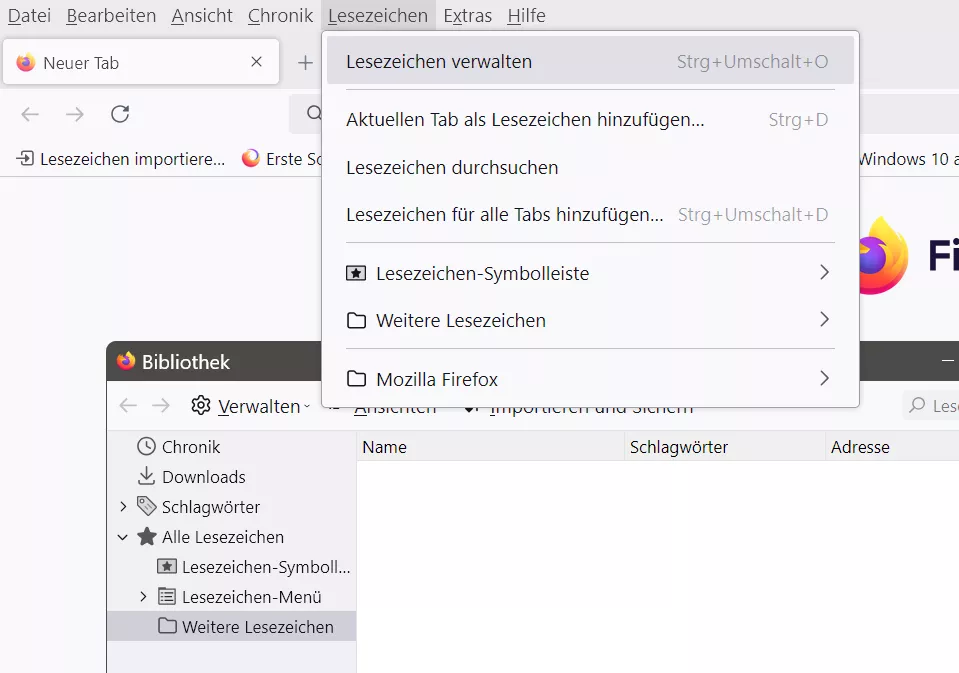Image resolution: width=959 pixels, height=673 pixels.
Task: Click the browser back arrow
Action: point(30,114)
